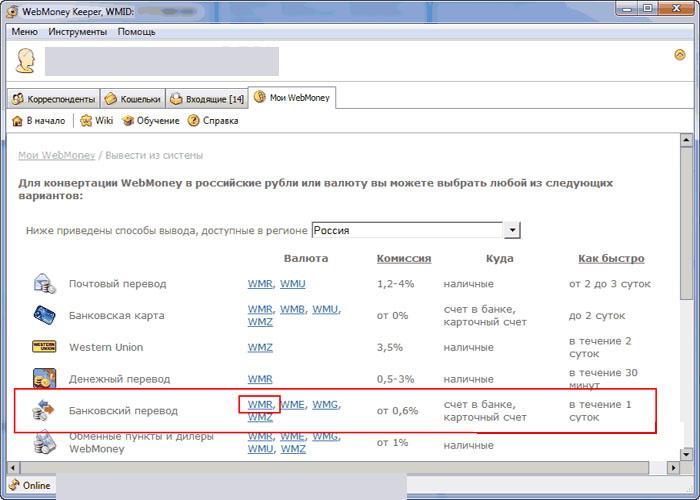Click the Денежный перевод label text
This screenshot has width=700, height=500.
click(120, 379)
